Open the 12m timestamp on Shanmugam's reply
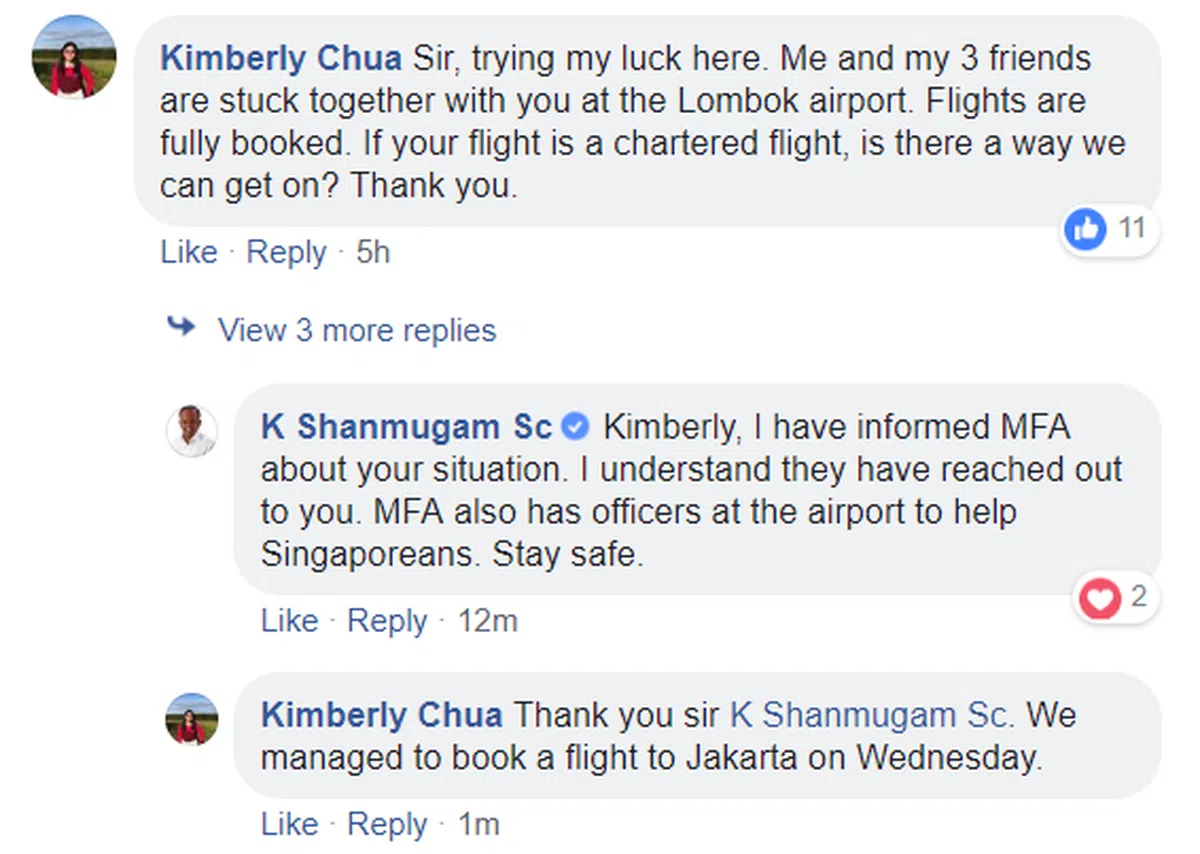 point(488,621)
